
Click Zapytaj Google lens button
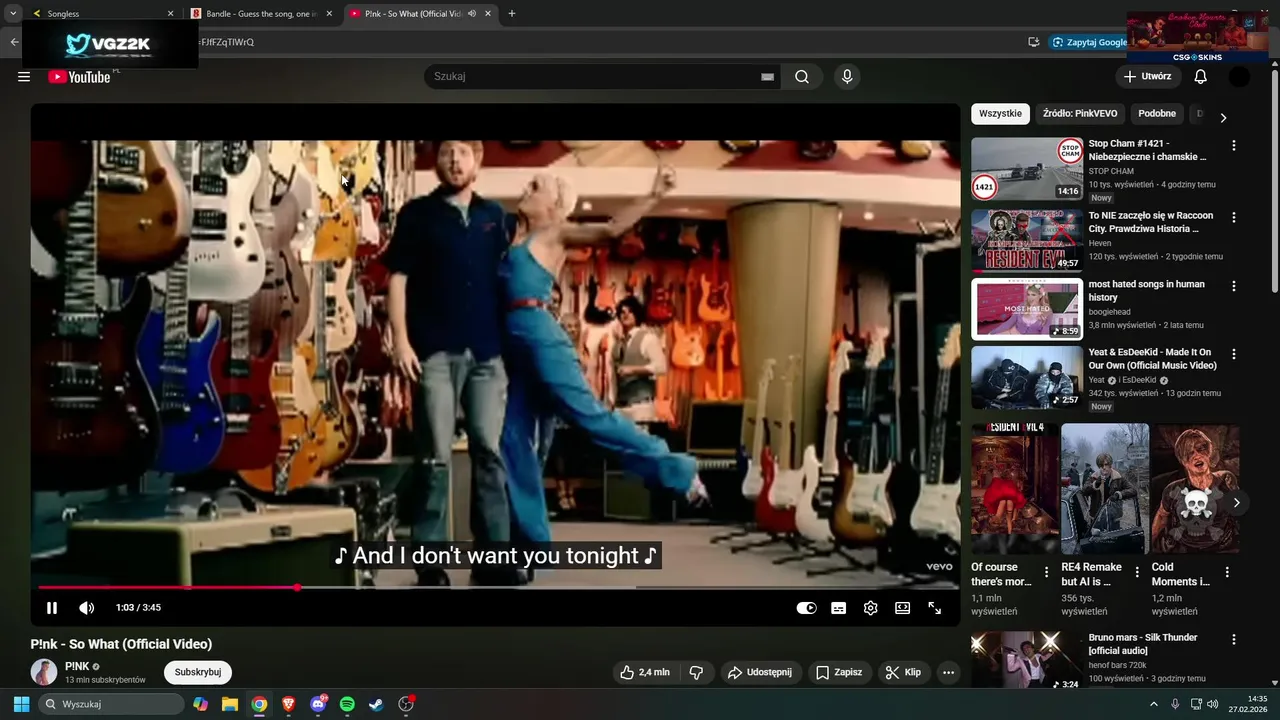[1089, 42]
